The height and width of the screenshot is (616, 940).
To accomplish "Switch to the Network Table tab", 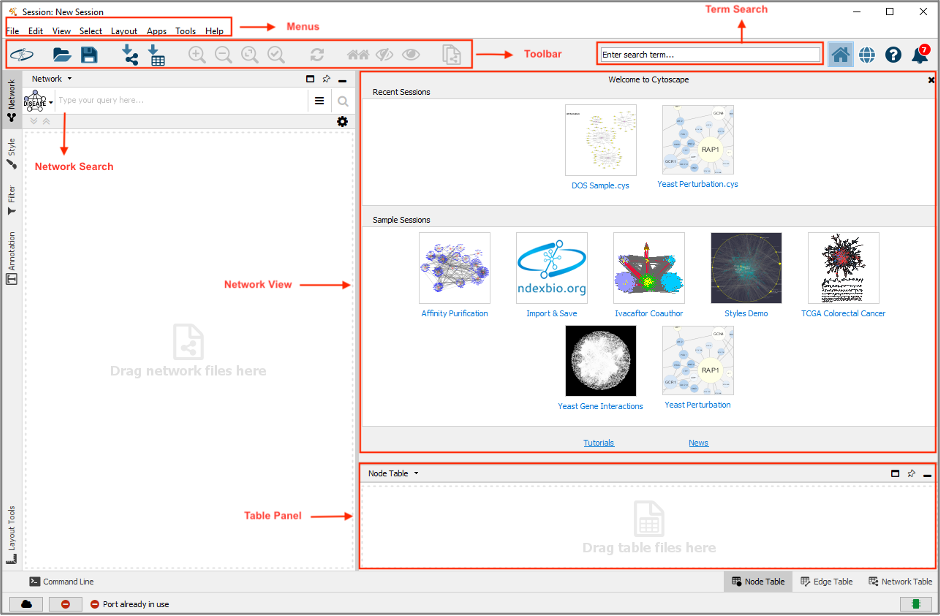I will tap(900, 582).
